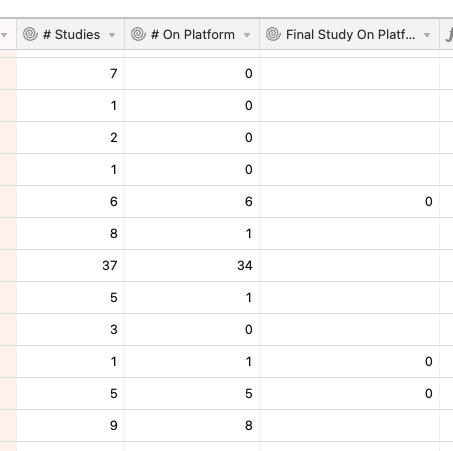Click the cell showing 34 on platform
The width and height of the screenshot is (453, 451).
[x=192, y=266]
